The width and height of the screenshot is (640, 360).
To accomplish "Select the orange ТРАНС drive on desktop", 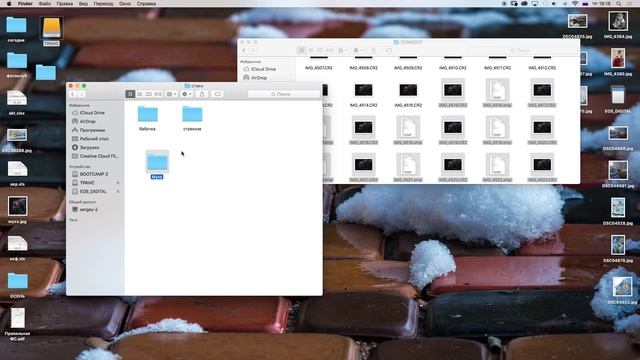I will click(x=51, y=31).
